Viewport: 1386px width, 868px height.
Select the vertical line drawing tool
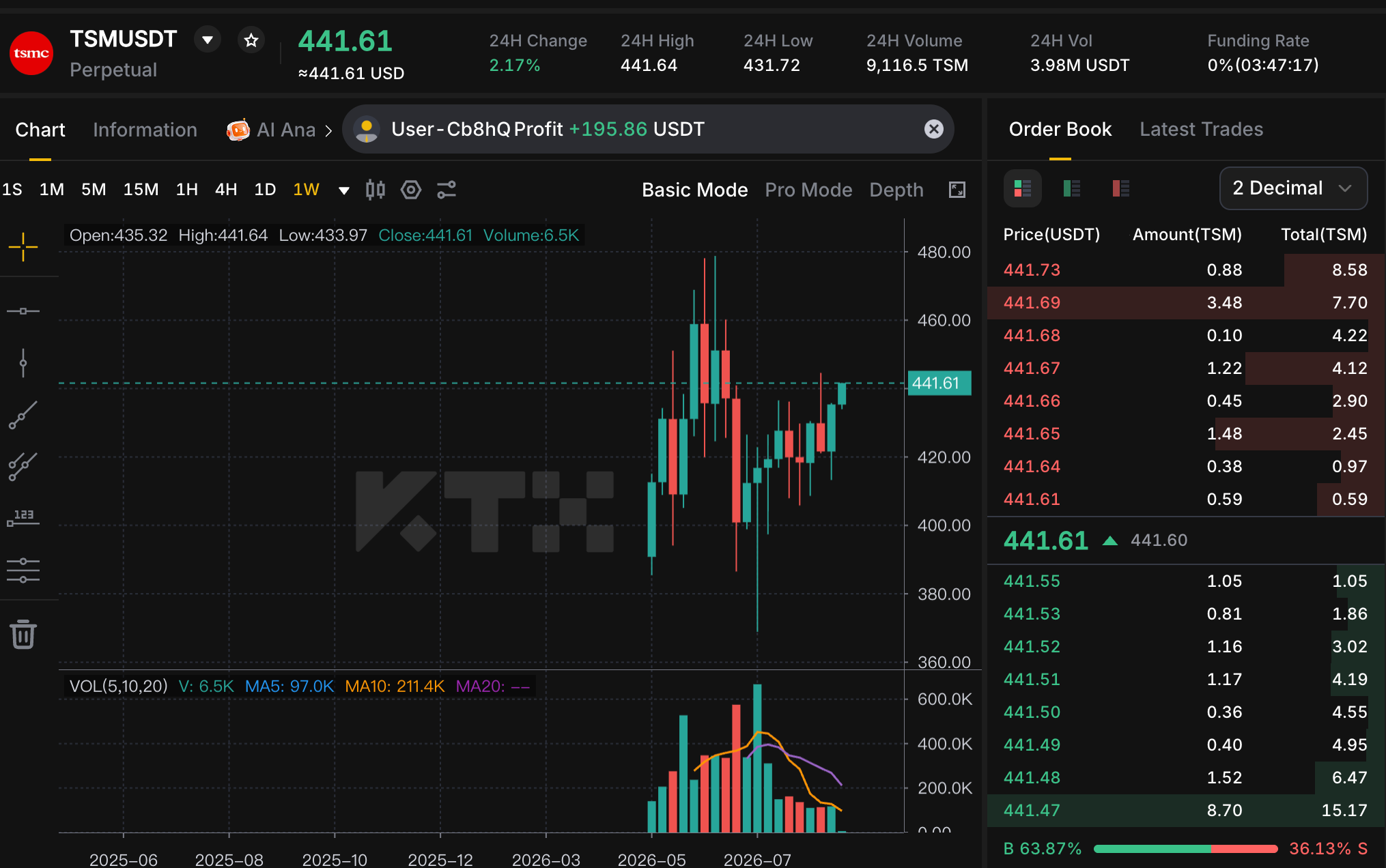click(23, 363)
